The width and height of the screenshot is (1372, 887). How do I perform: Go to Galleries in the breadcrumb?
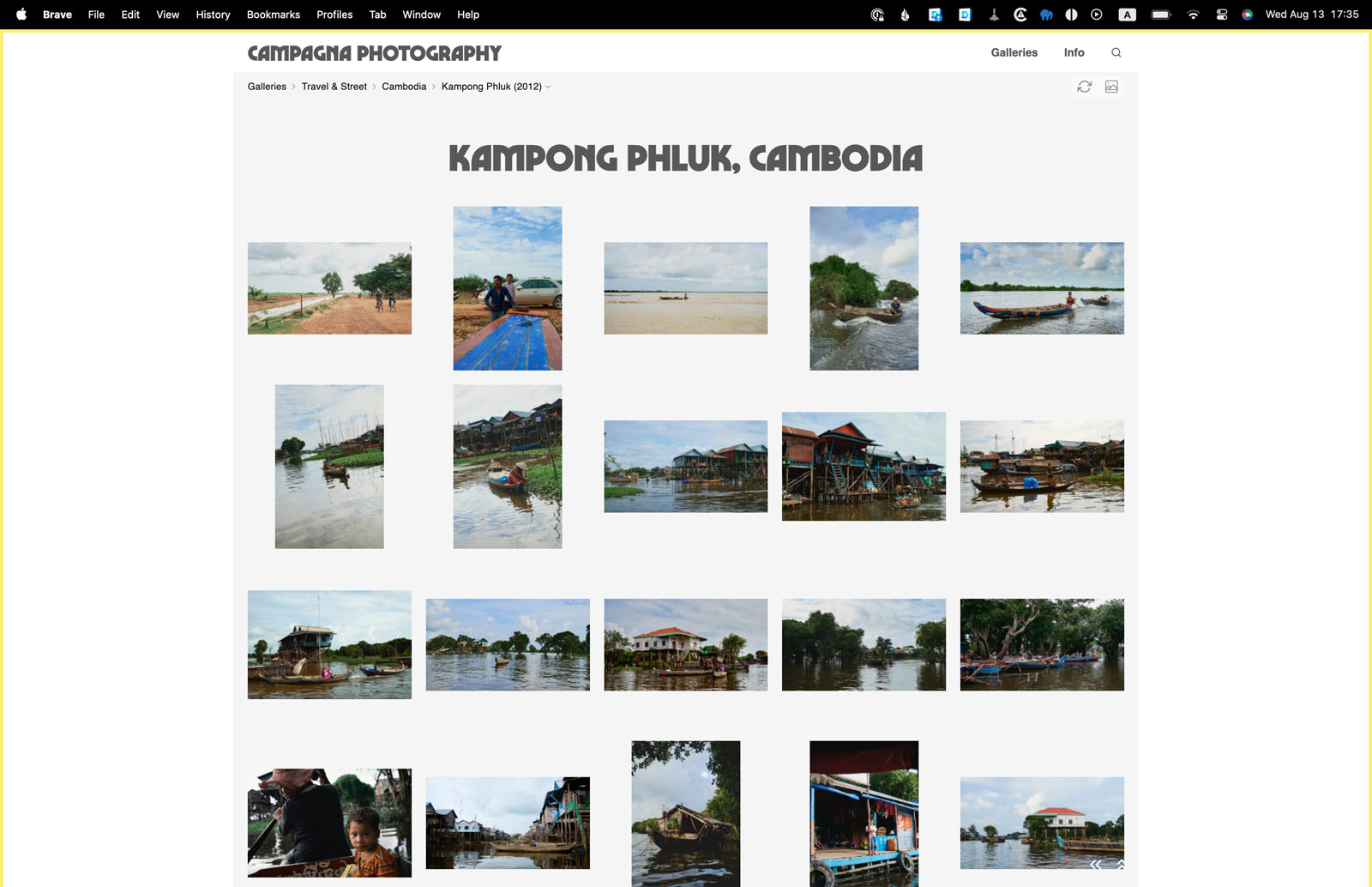click(x=267, y=87)
